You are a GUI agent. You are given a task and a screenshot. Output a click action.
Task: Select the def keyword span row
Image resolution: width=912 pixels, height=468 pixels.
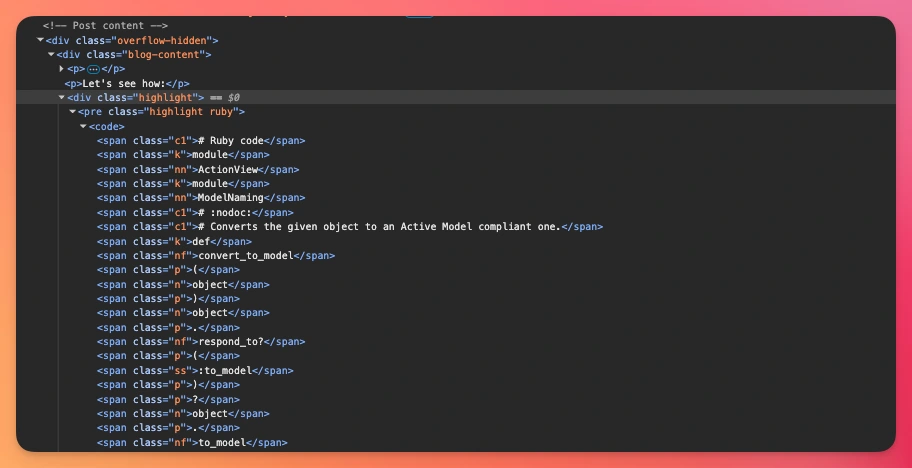tap(174, 241)
